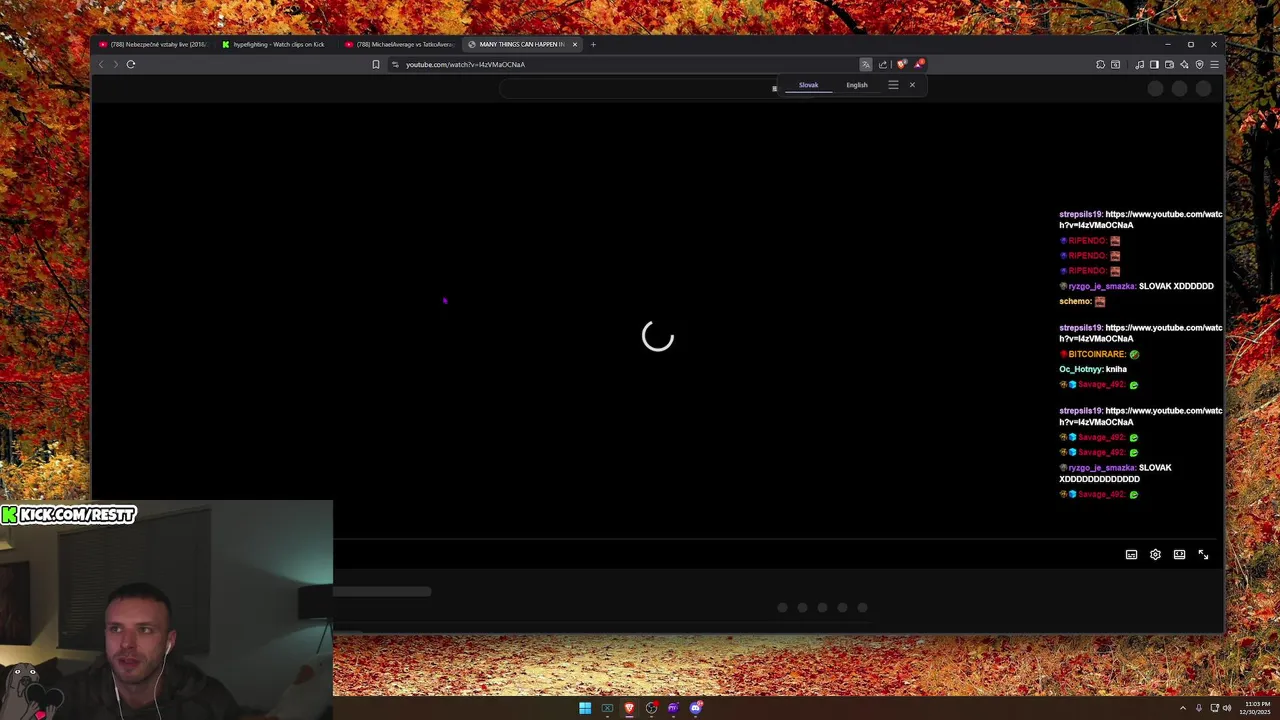Screen dimensions: 1280x720
Task: Open Brave Rewards triangle icon
Action: coord(919,64)
